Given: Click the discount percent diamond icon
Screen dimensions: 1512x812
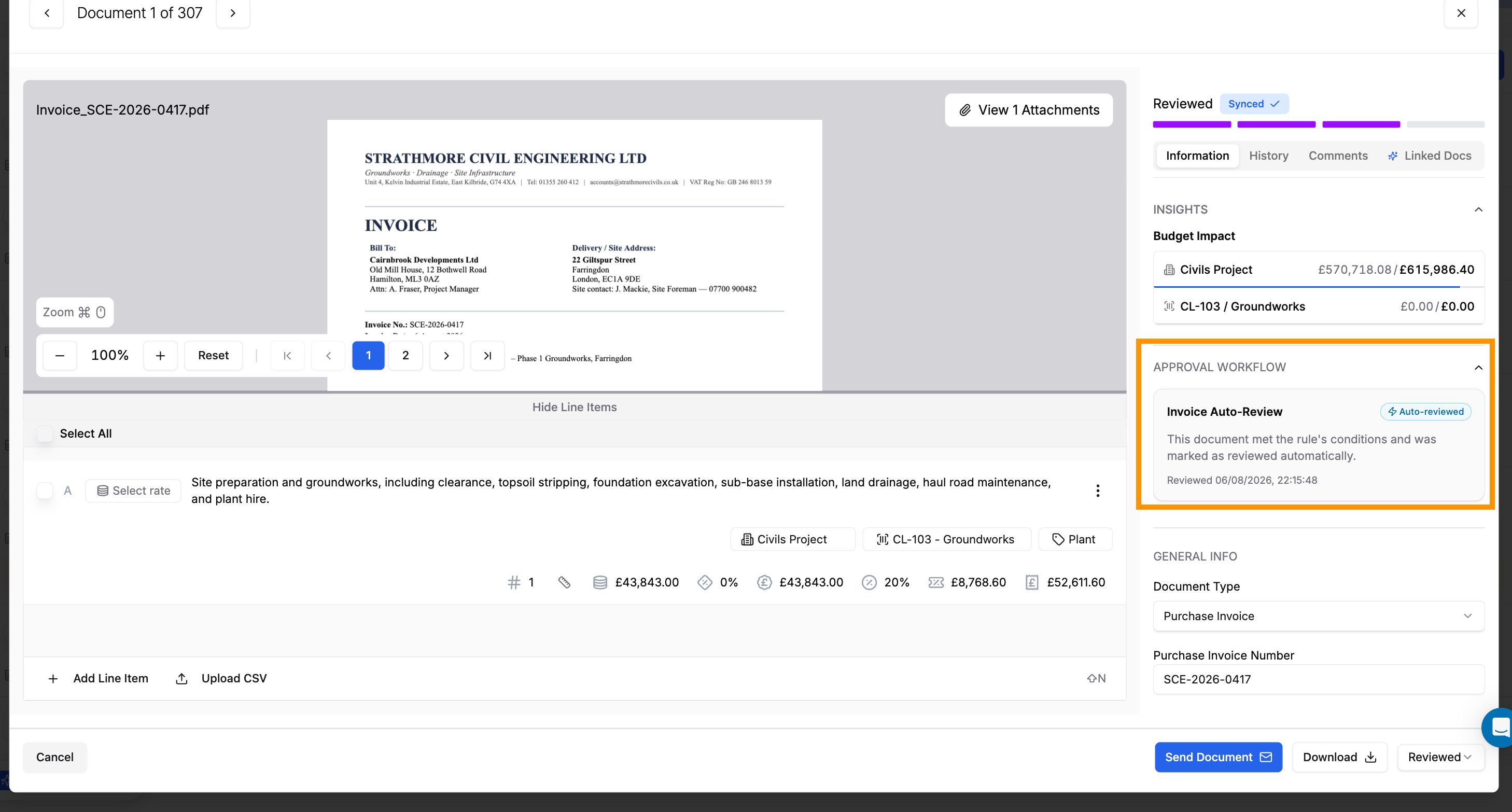Looking at the screenshot, I should [x=704, y=582].
